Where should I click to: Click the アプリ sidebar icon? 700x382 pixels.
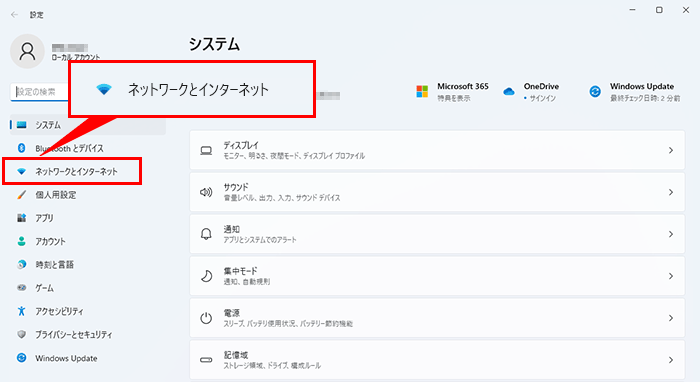point(21,218)
